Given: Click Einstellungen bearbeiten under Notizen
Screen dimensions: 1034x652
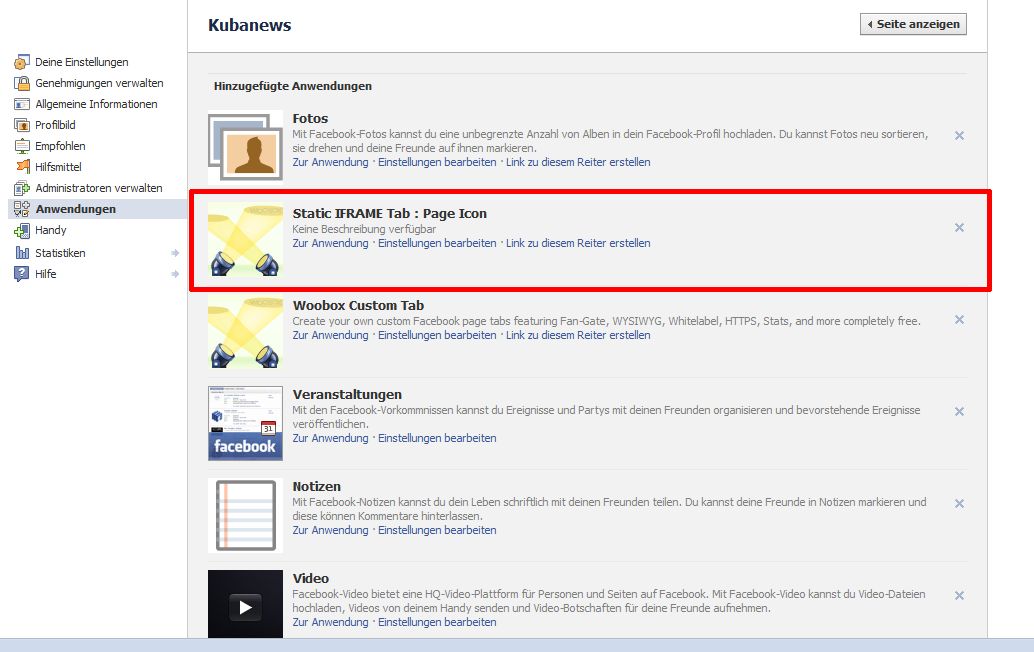Looking at the screenshot, I should tap(437, 530).
